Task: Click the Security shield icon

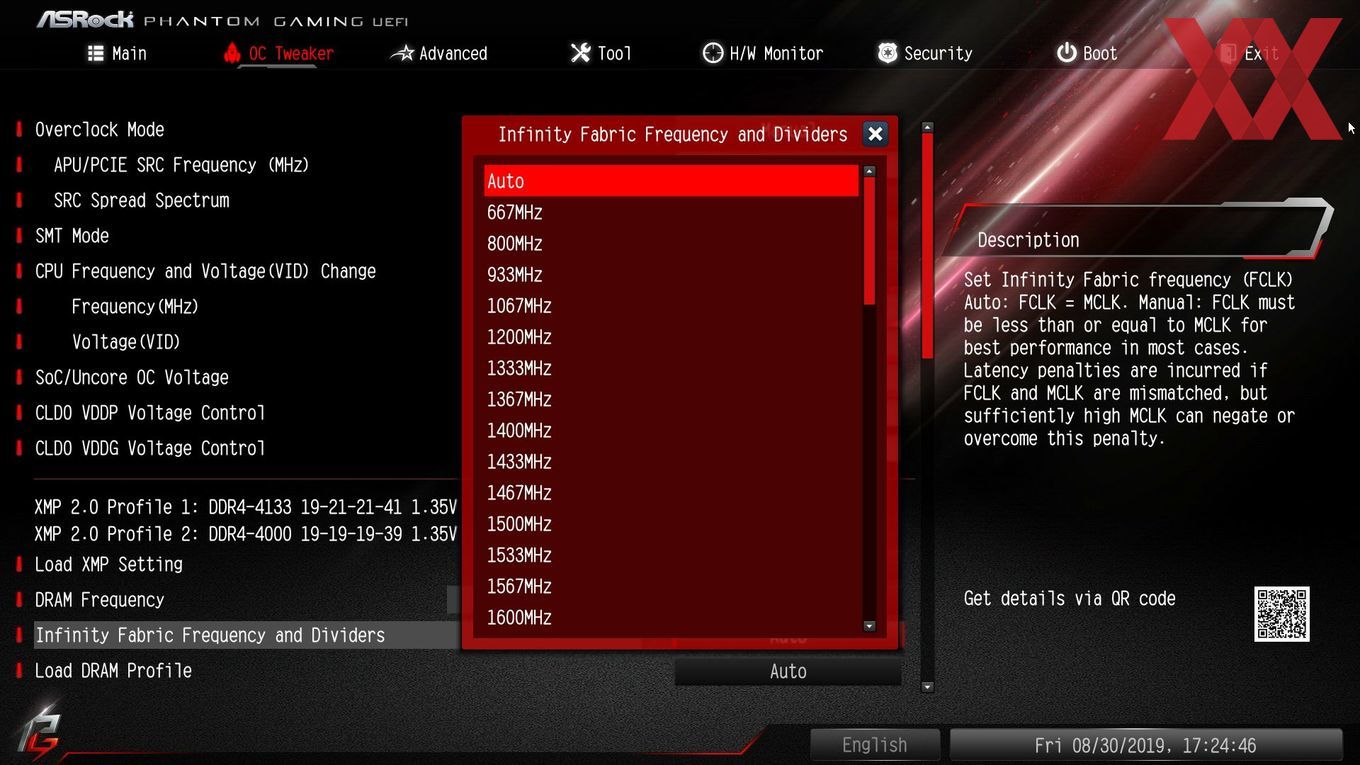Action: click(x=887, y=53)
